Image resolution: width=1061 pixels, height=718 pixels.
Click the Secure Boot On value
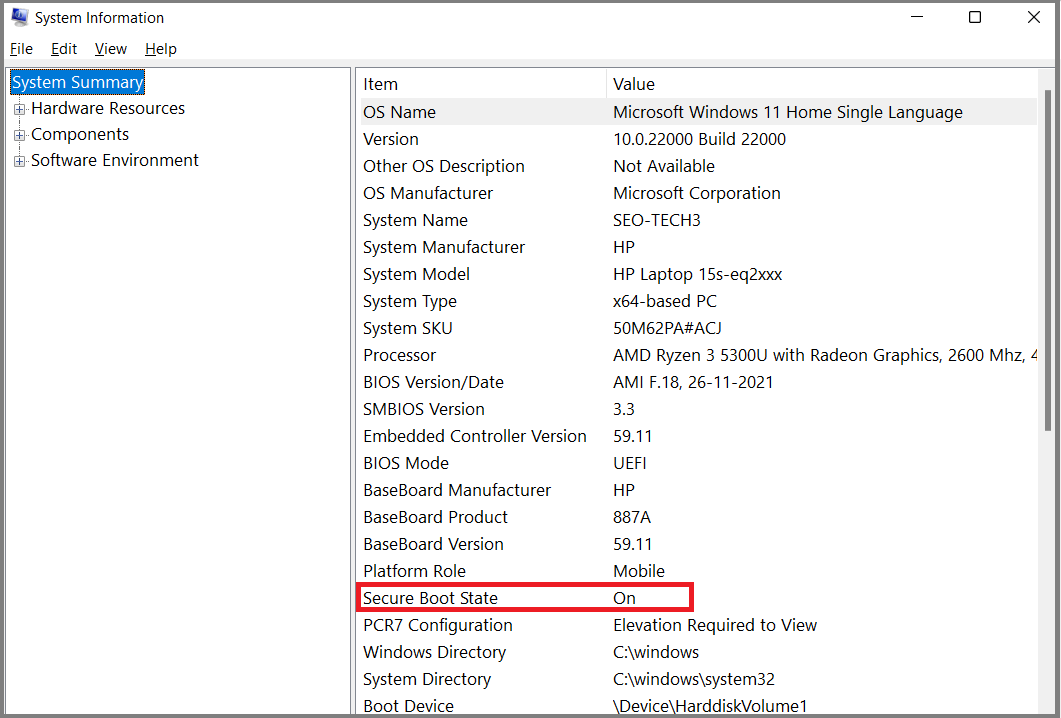click(624, 598)
